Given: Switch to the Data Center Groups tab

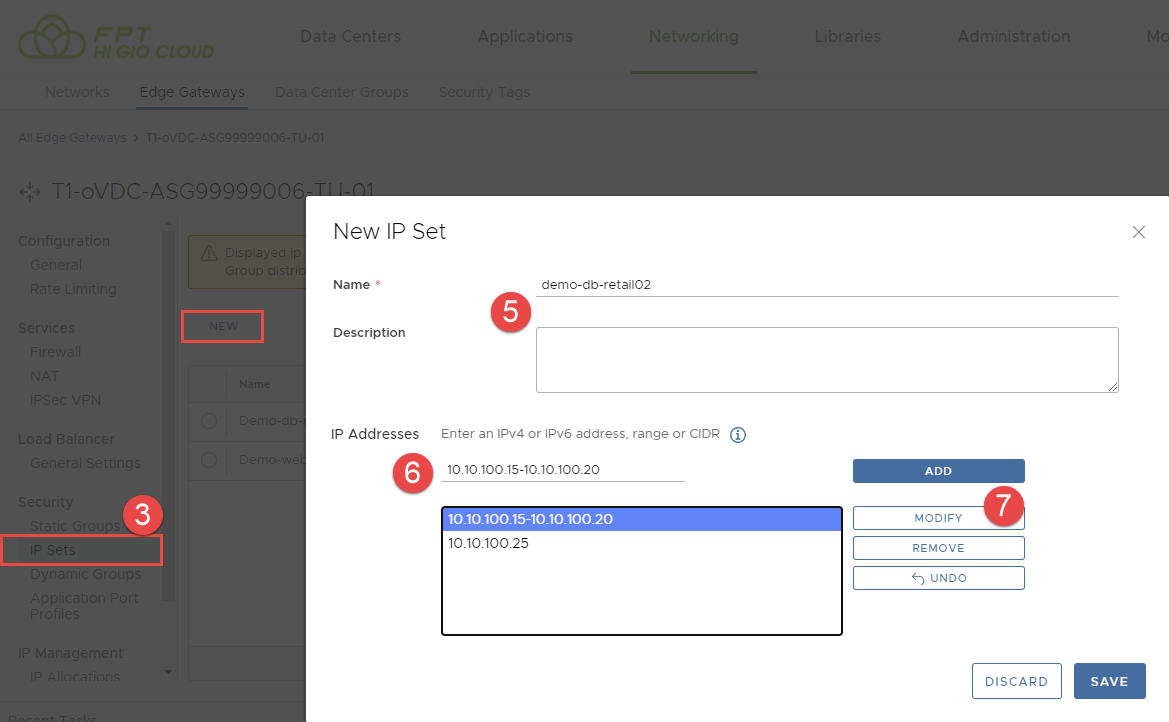Looking at the screenshot, I should point(341,92).
